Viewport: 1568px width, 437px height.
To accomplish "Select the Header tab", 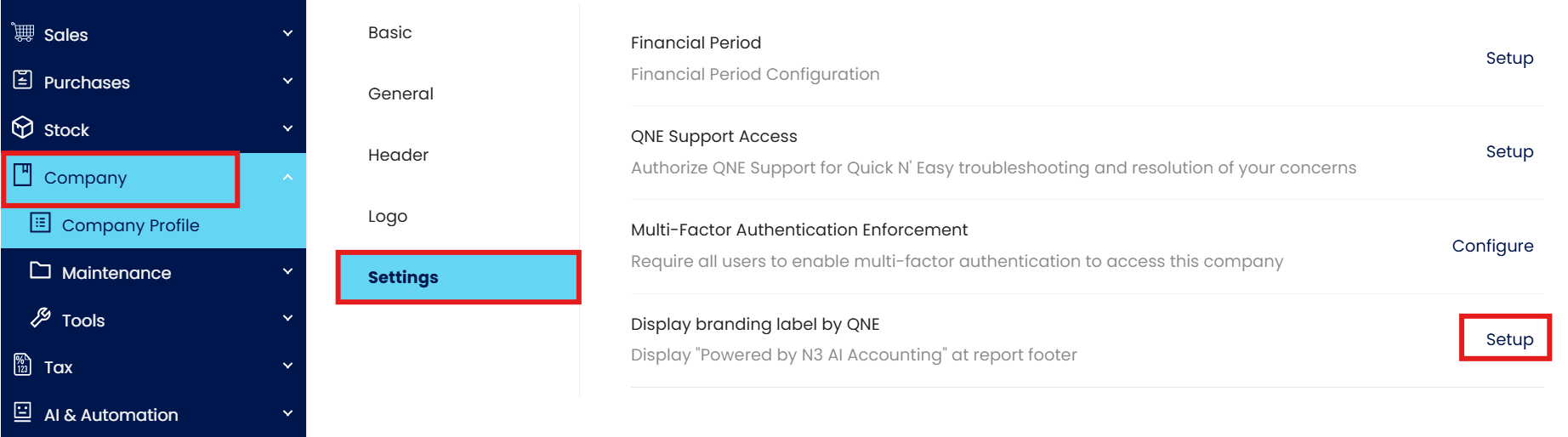I will [x=398, y=155].
